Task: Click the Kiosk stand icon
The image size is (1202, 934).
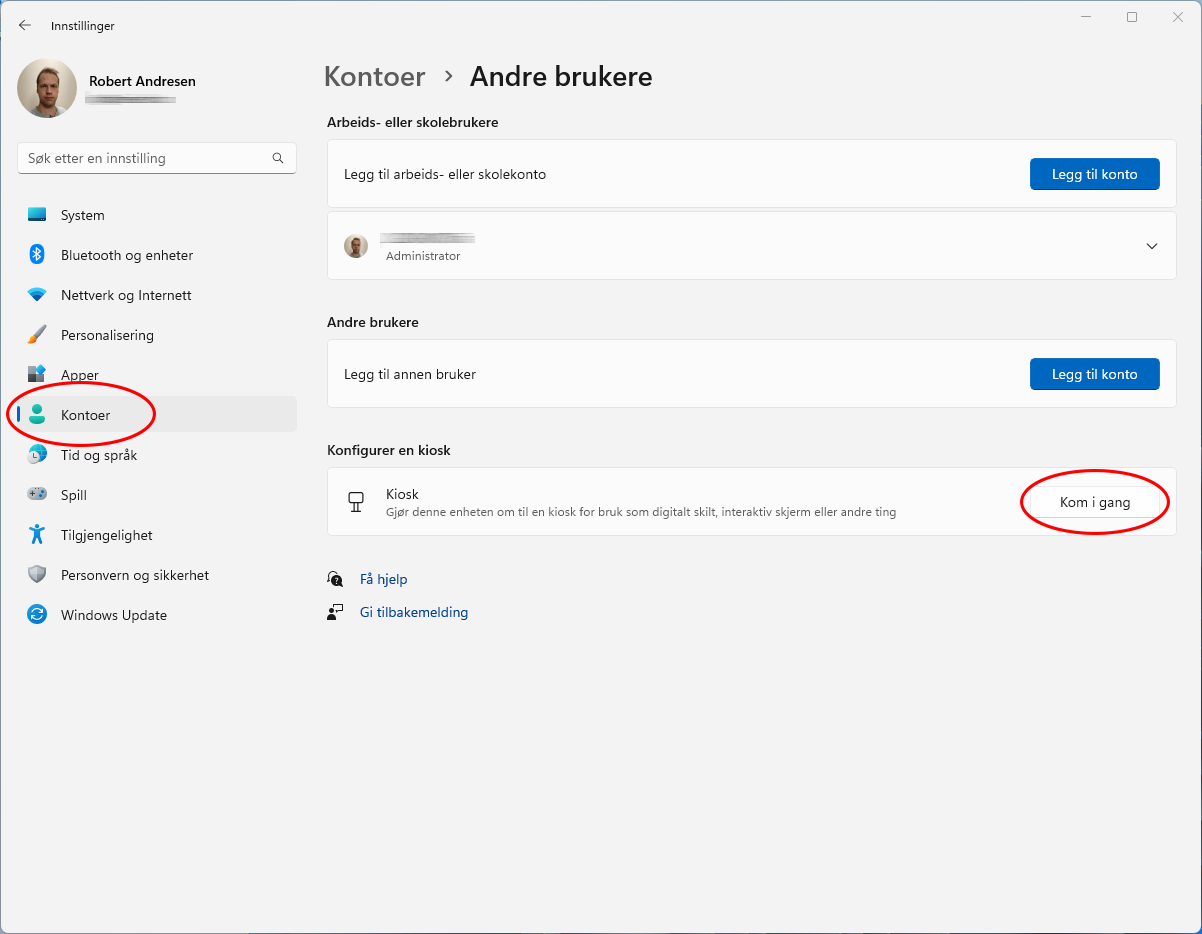Action: (x=355, y=502)
